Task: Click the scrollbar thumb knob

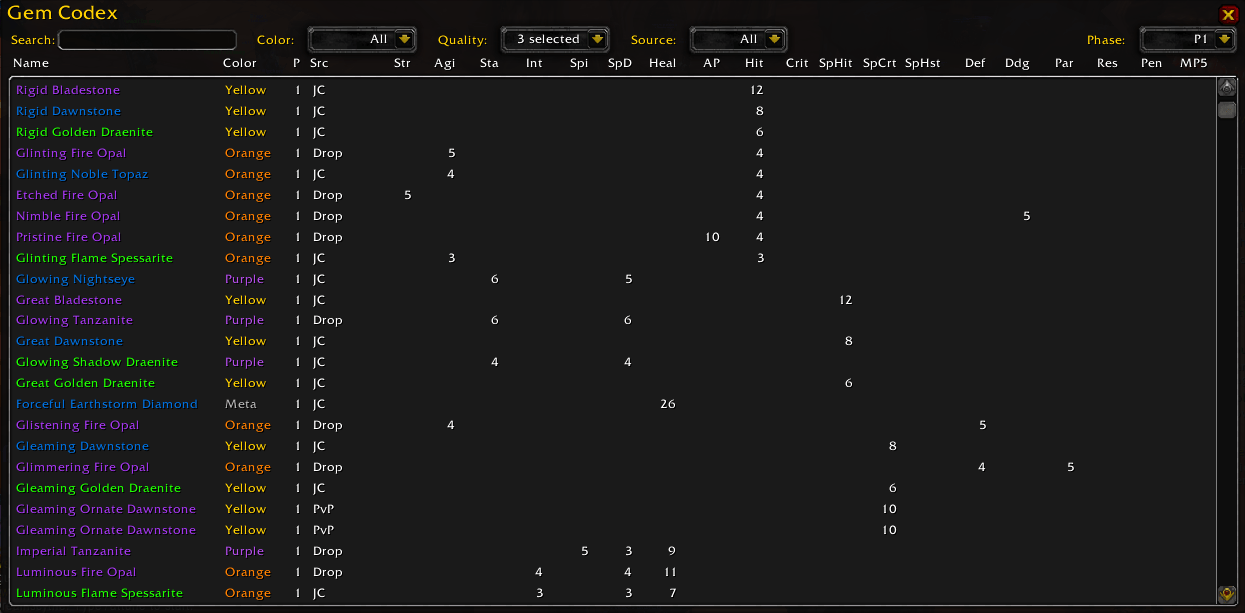Action: 1227,109
